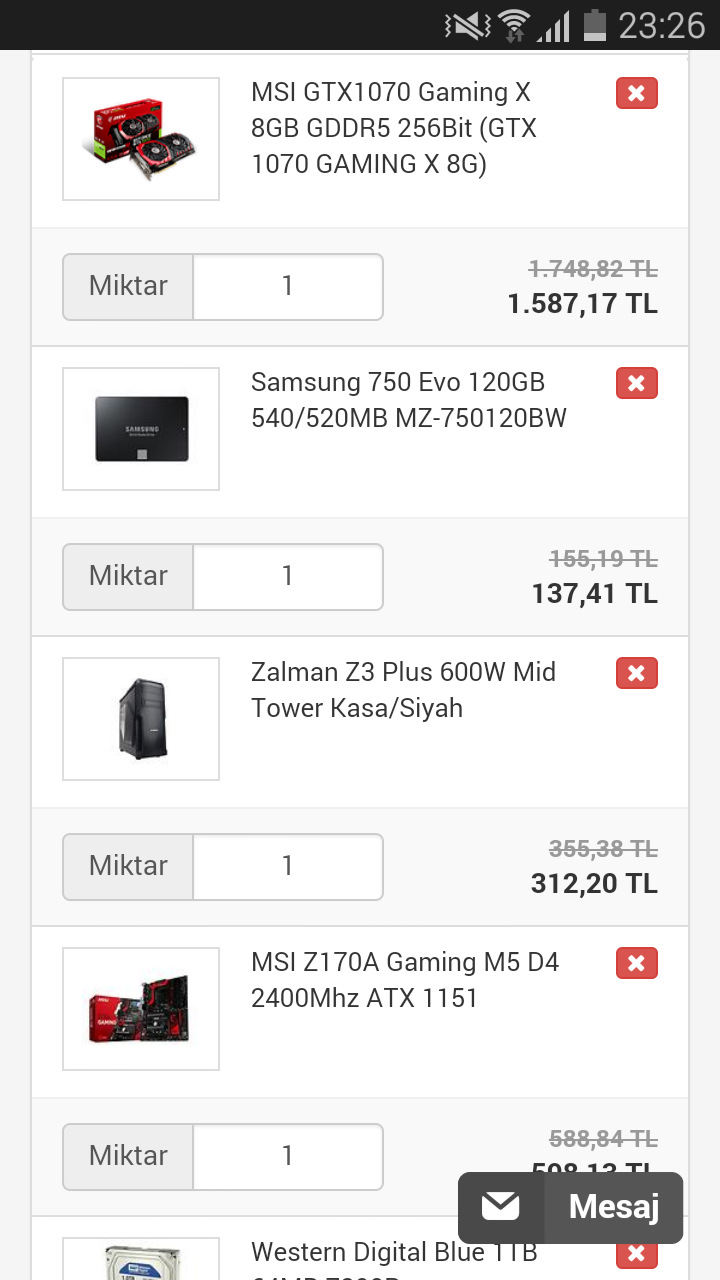
Task: Delete Zalman Z3 Plus case item
Action: click(x=636, y=674)
